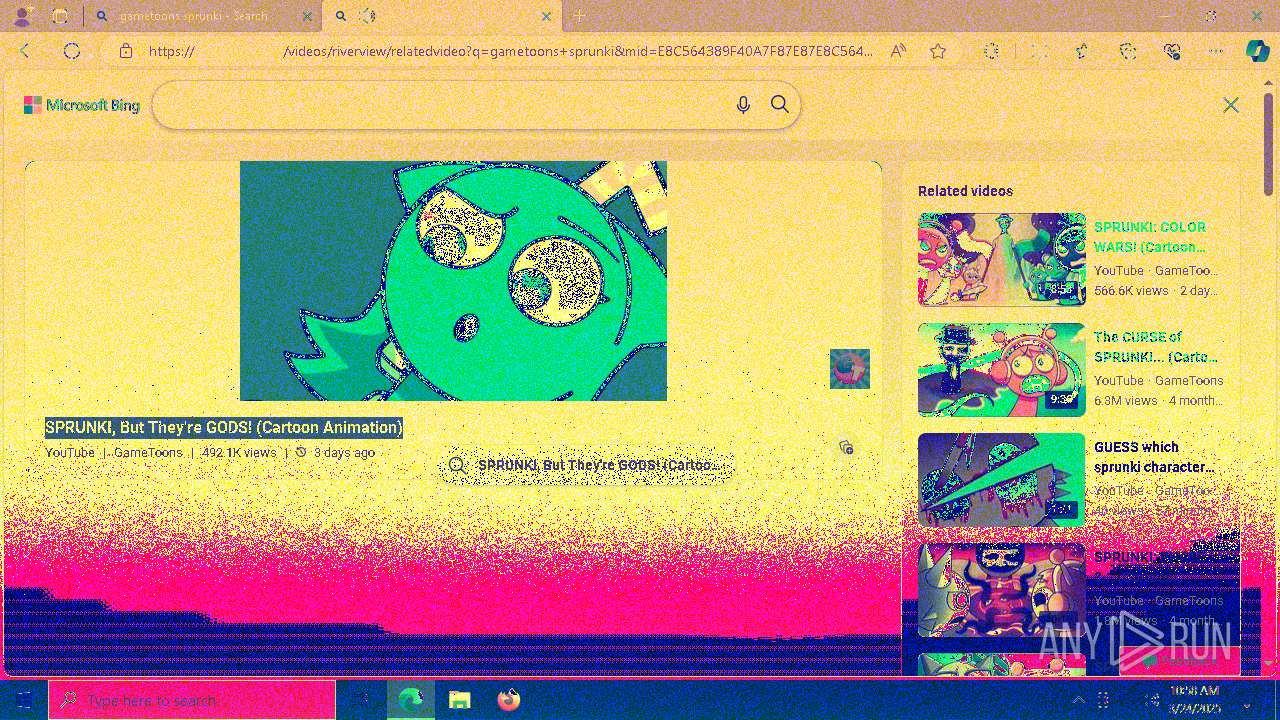Click the browser back arrow
The width and height of the screenshot is (1280, 720).
(25, 51)
